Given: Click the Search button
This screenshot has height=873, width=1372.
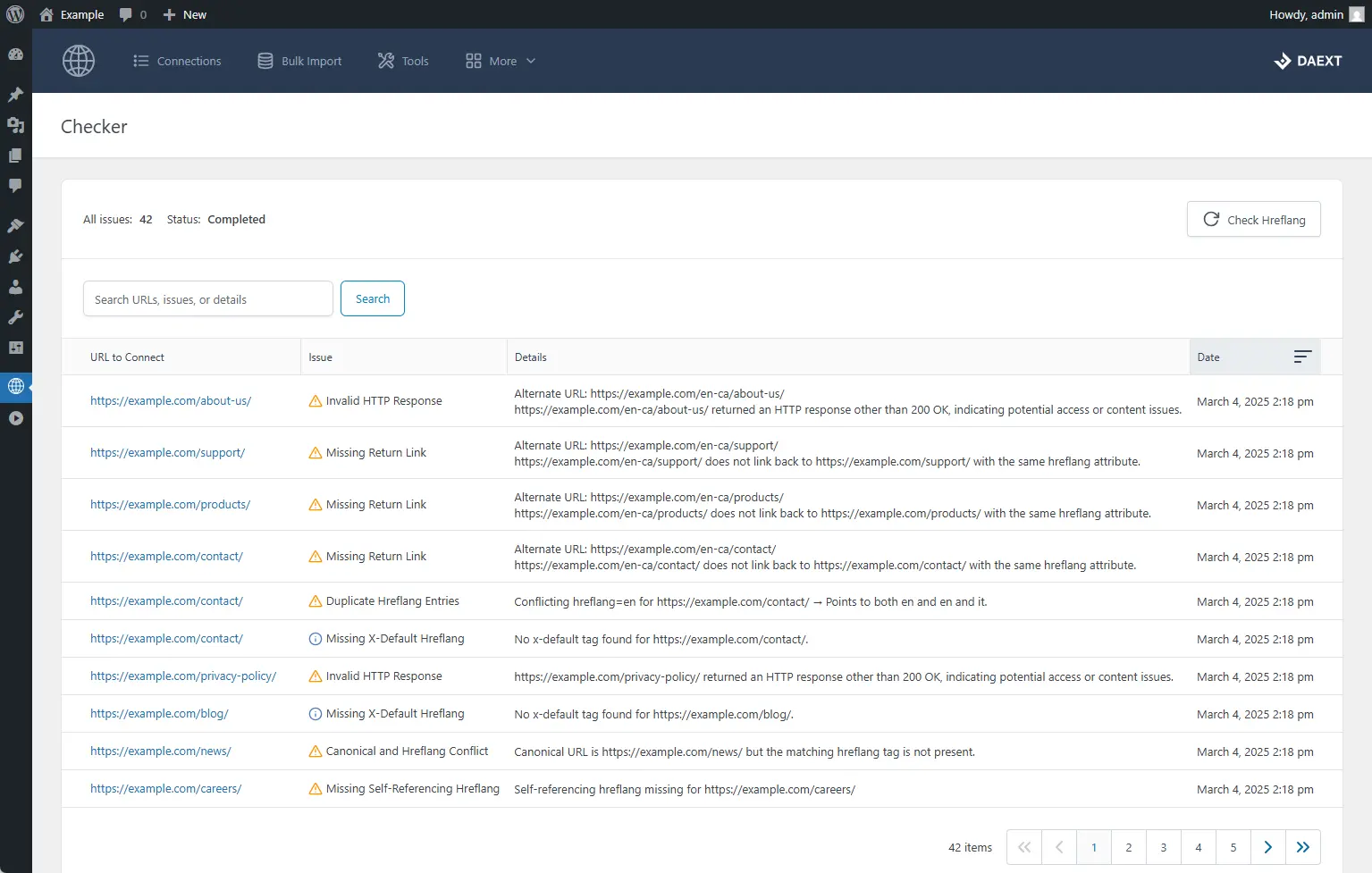Looking at the screenshot, I should tap(372, 298).
